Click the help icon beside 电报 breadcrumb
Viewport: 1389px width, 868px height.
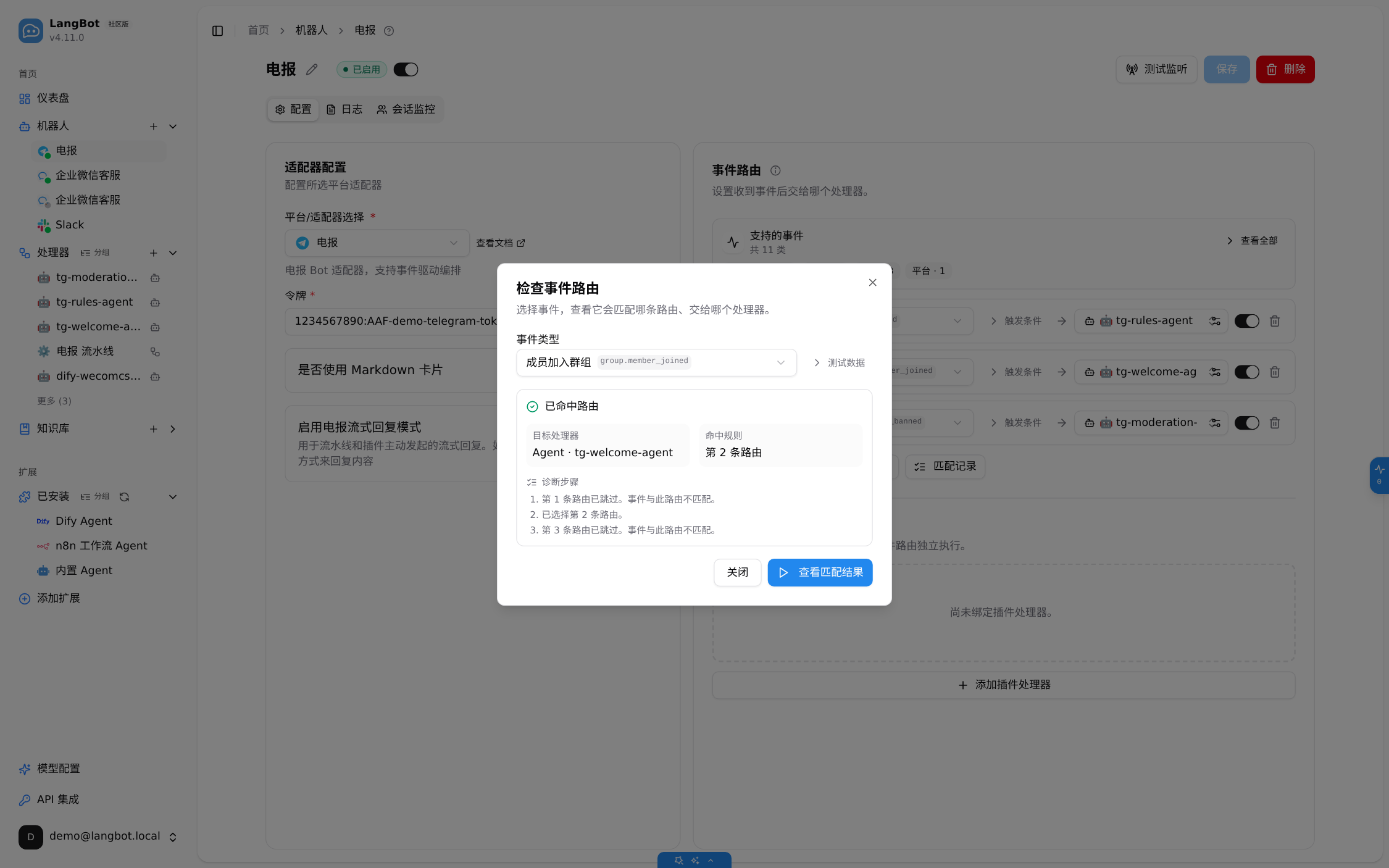point(389,31)
